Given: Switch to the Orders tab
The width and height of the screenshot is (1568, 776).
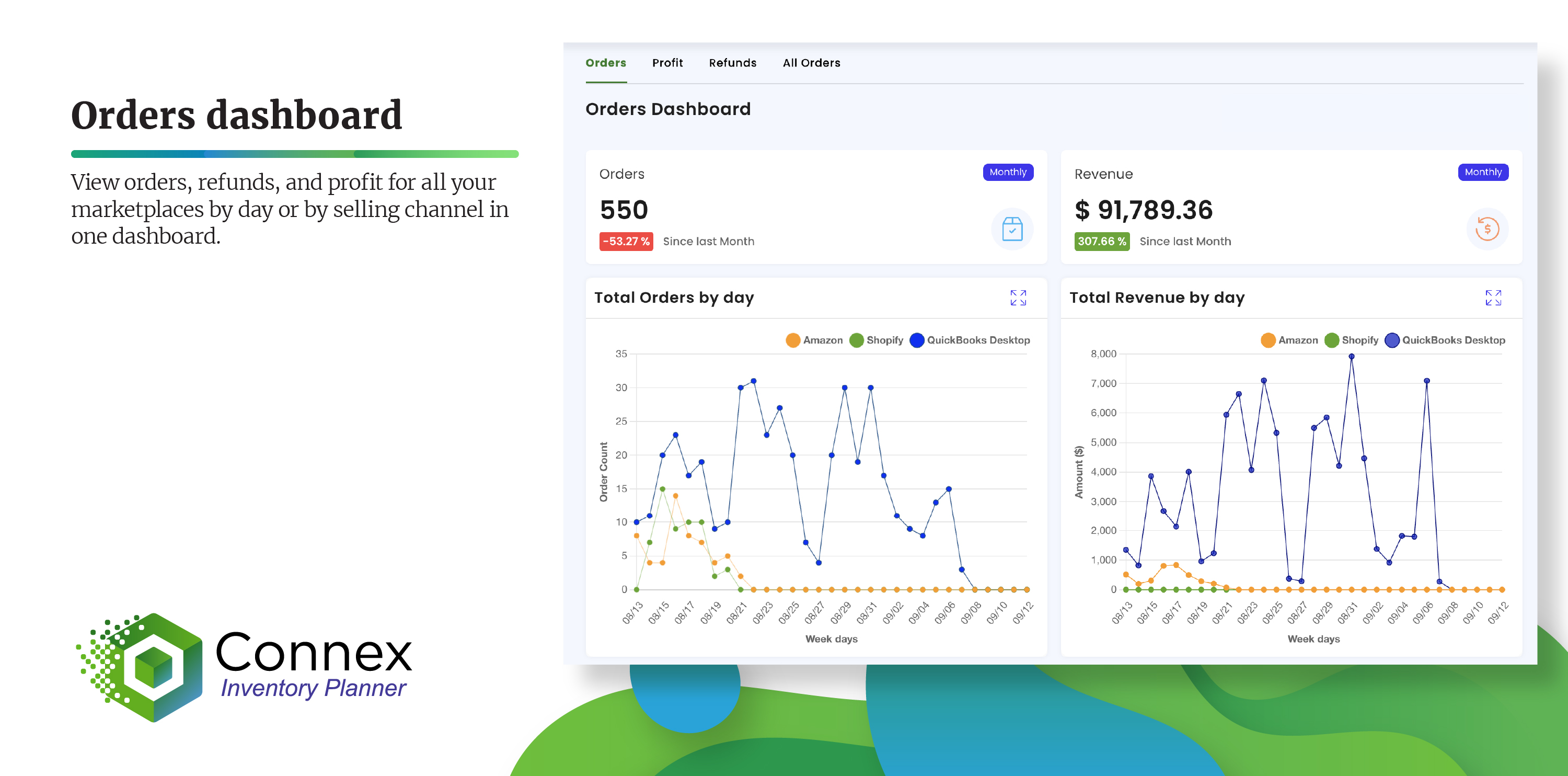Looking at the screenshot, I should coord(606,63).
